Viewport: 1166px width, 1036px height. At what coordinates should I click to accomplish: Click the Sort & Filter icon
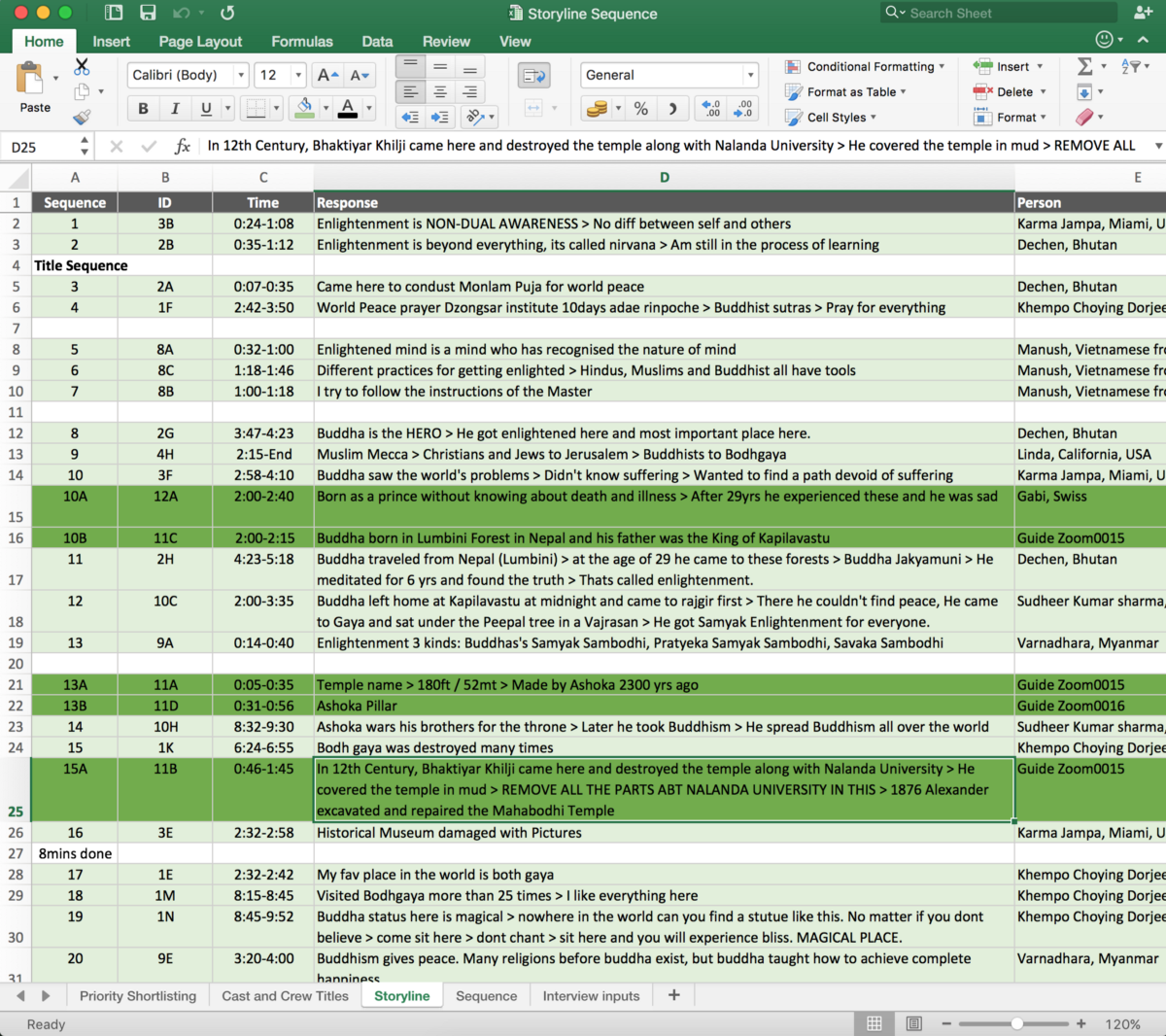point(1130,66)
